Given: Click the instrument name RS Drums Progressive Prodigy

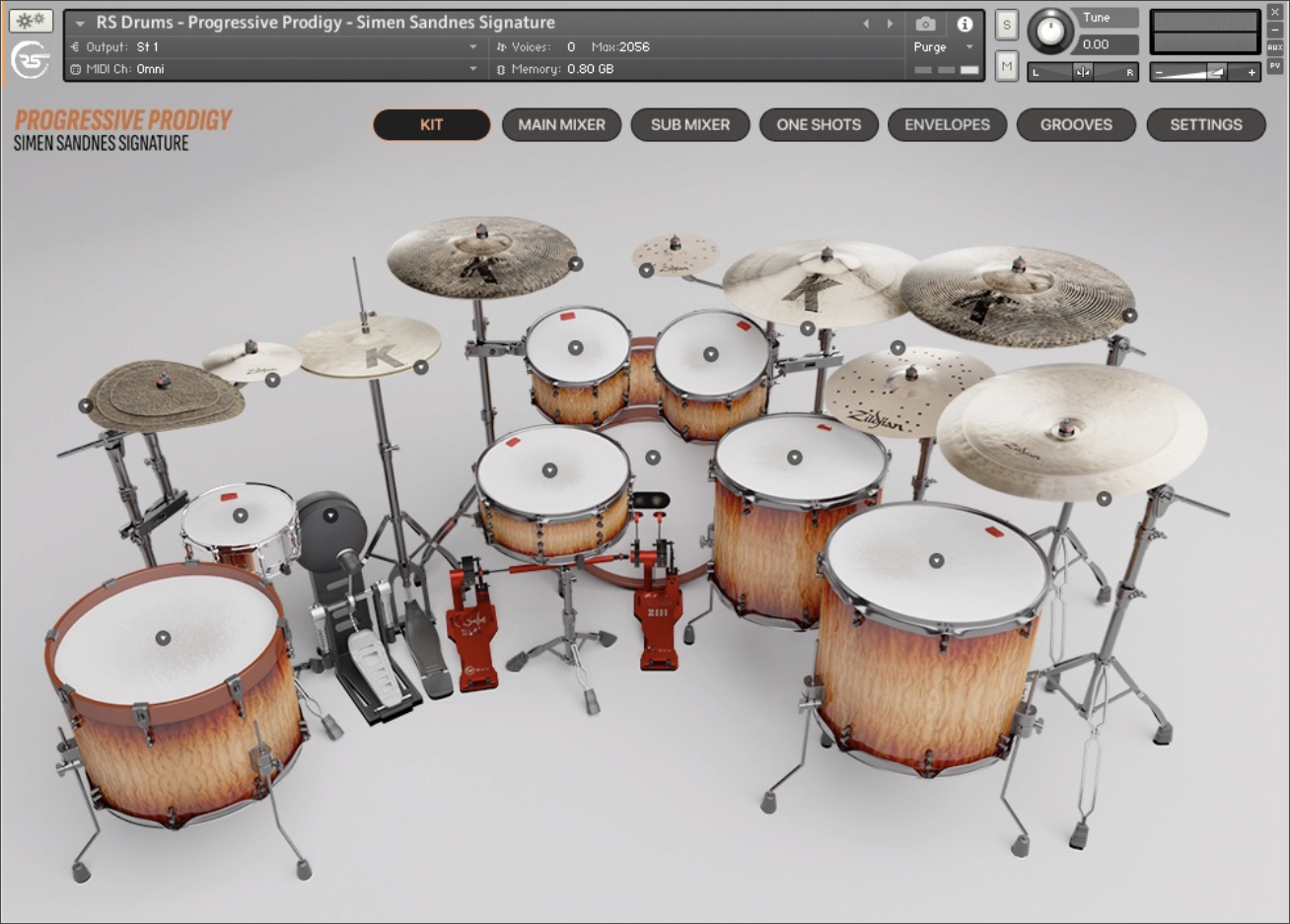Looking at the screenshot, I should pyautogui.click(x=325, y=23).
